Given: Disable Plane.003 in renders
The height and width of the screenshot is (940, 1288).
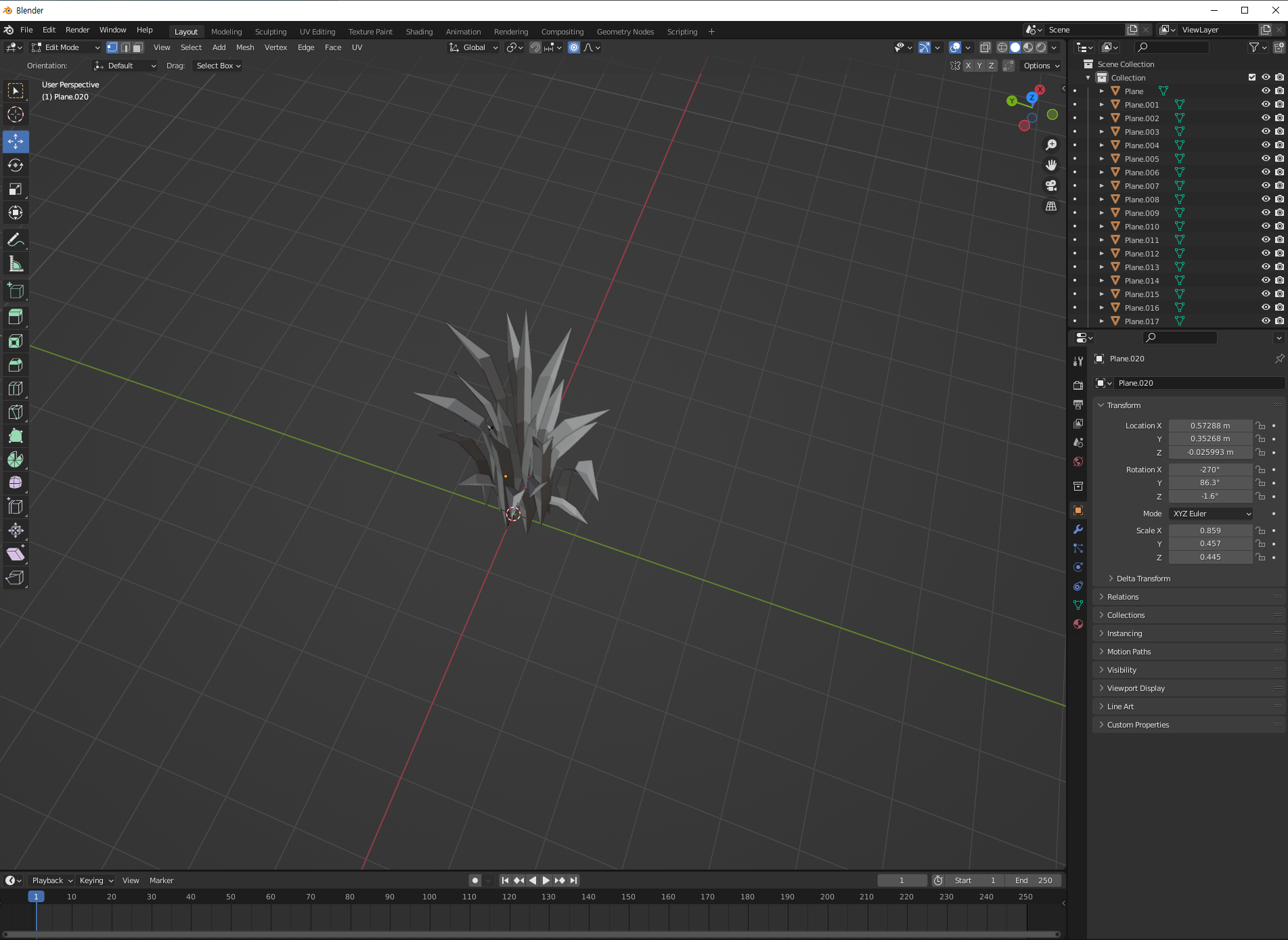Looking at the screenshot, I should (x=1279, y=132).
